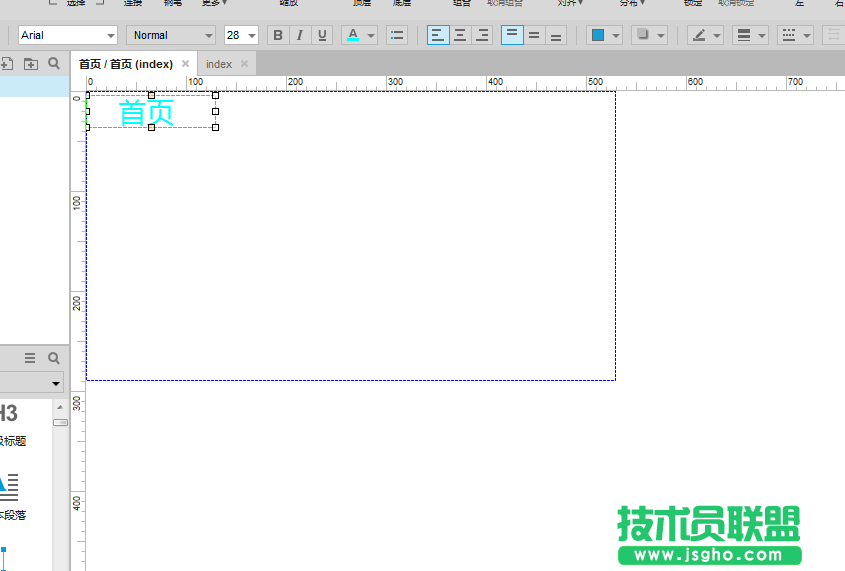This screenshot has height=571, width=845.
Task: Open the line width dropdown arrow
Action: click(x=761, y=36)
